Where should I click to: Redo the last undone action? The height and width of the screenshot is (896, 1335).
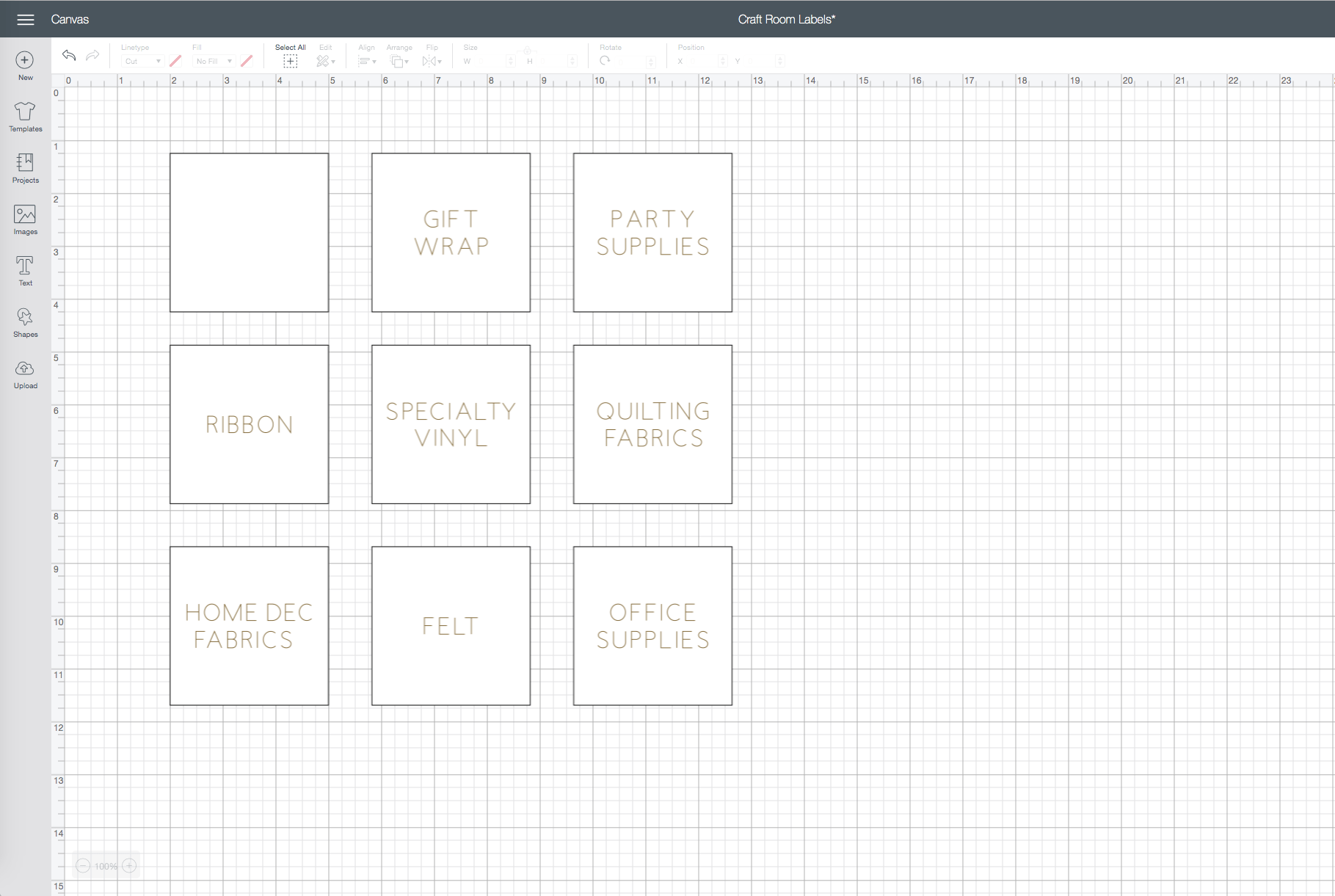pyautogui.click(x=92, y=56)
